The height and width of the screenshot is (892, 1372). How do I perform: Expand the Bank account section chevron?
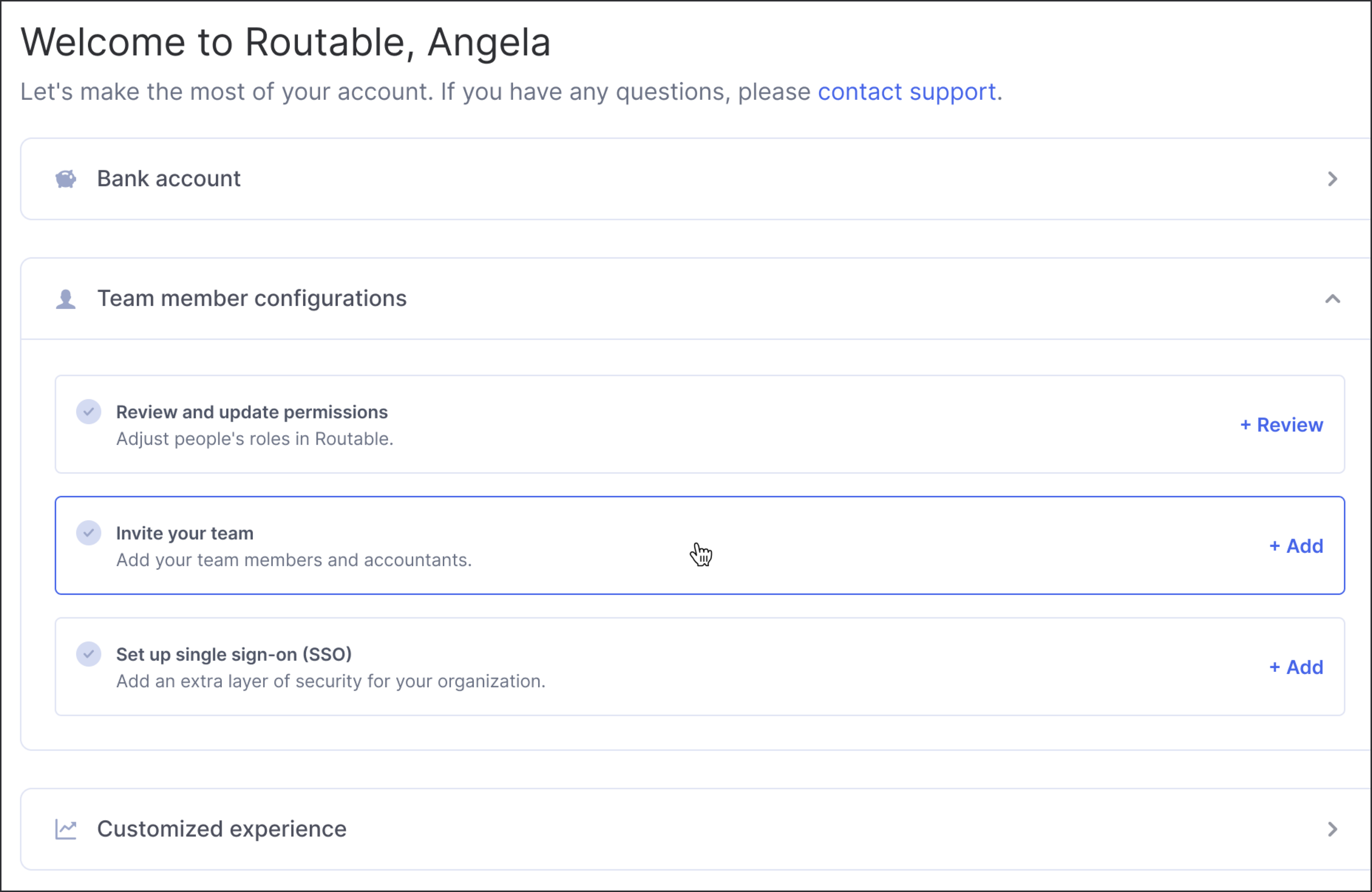[1333, 178]
